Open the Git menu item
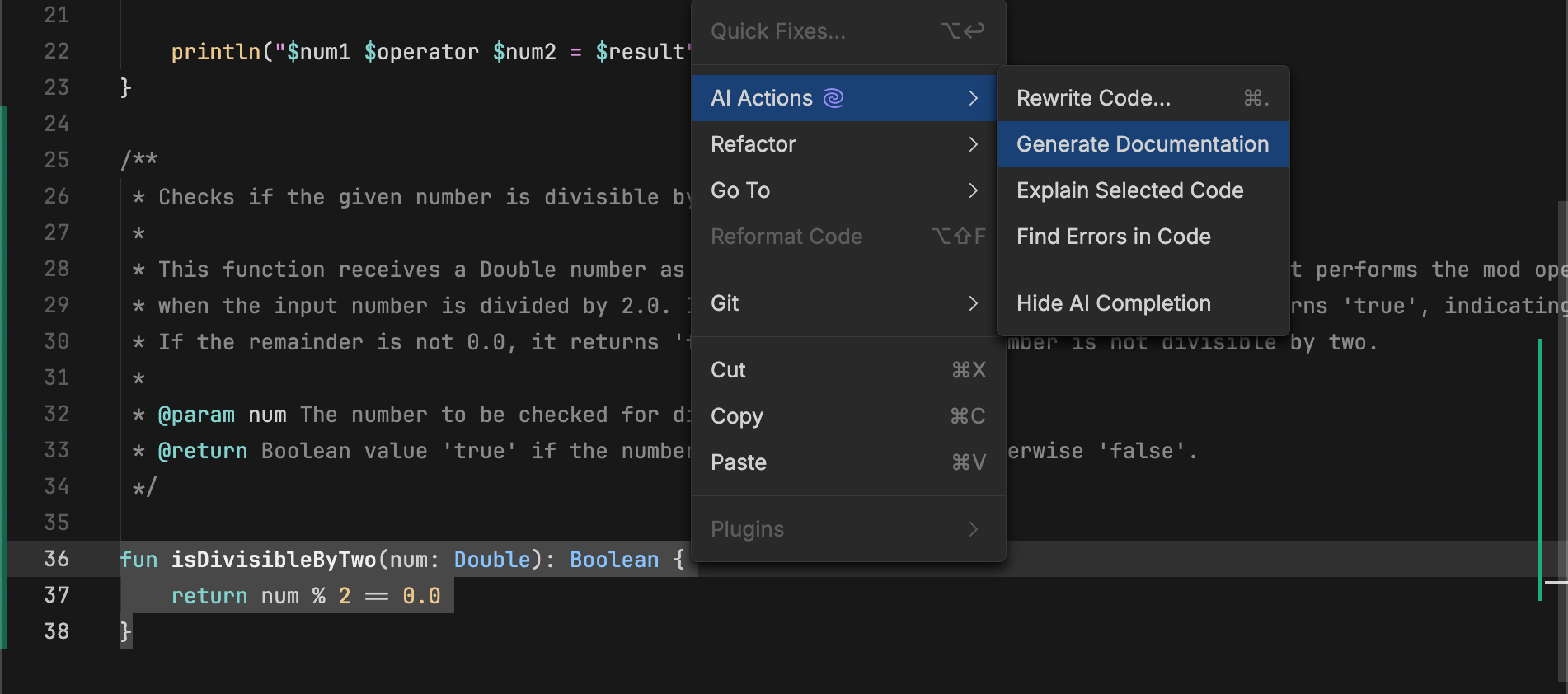This screenshot has width=1568, height=694. tap(725, 304)
